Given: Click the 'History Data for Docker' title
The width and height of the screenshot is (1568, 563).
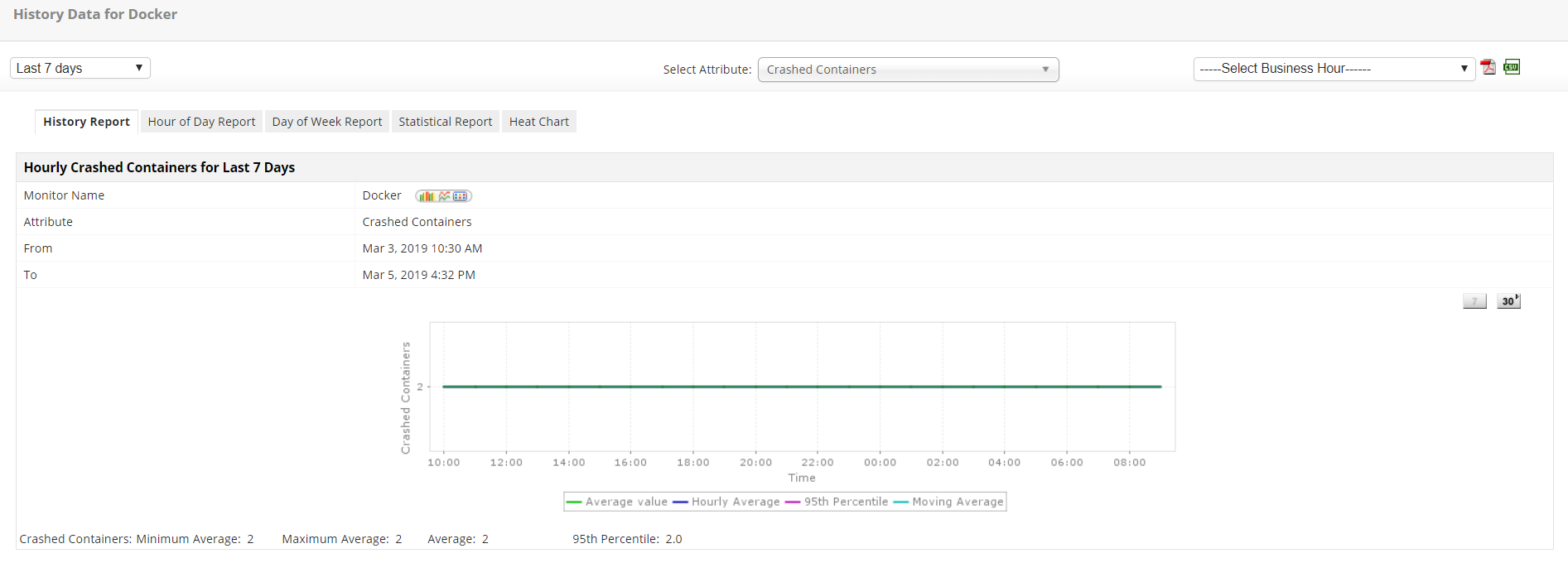Looking at the screenshot, I should 95,14.
